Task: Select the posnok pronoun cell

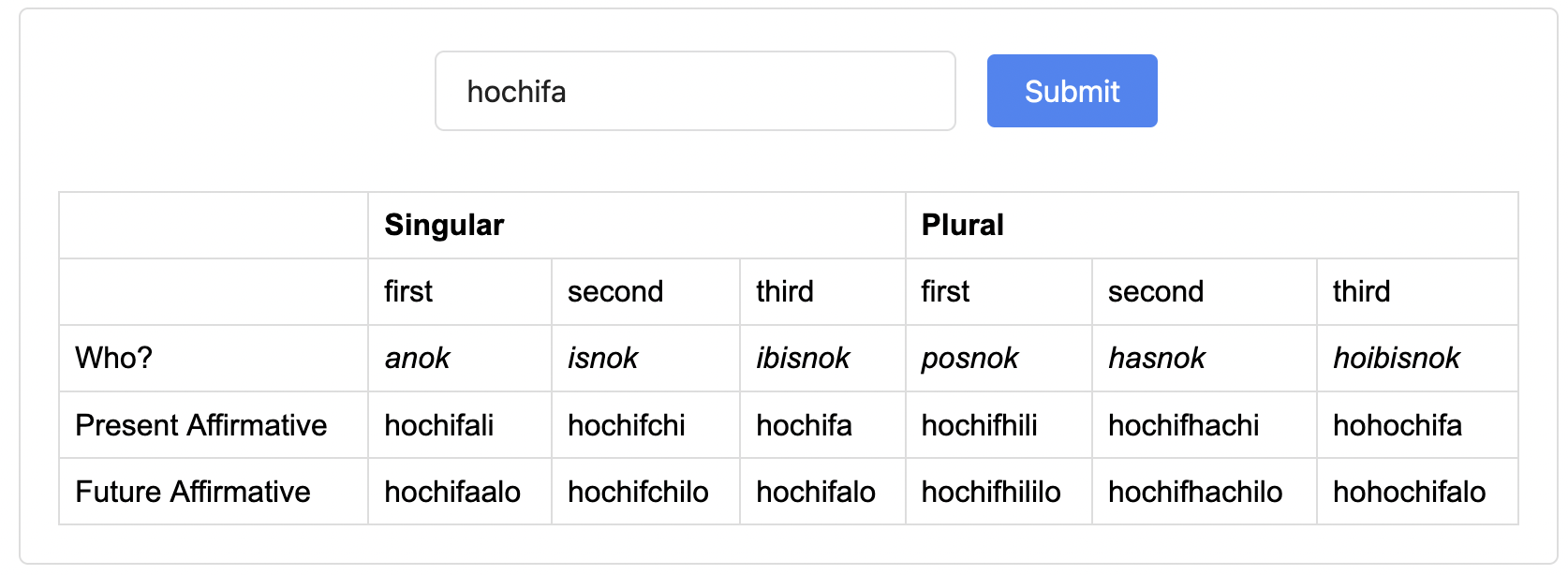Action: pos(969,358)
